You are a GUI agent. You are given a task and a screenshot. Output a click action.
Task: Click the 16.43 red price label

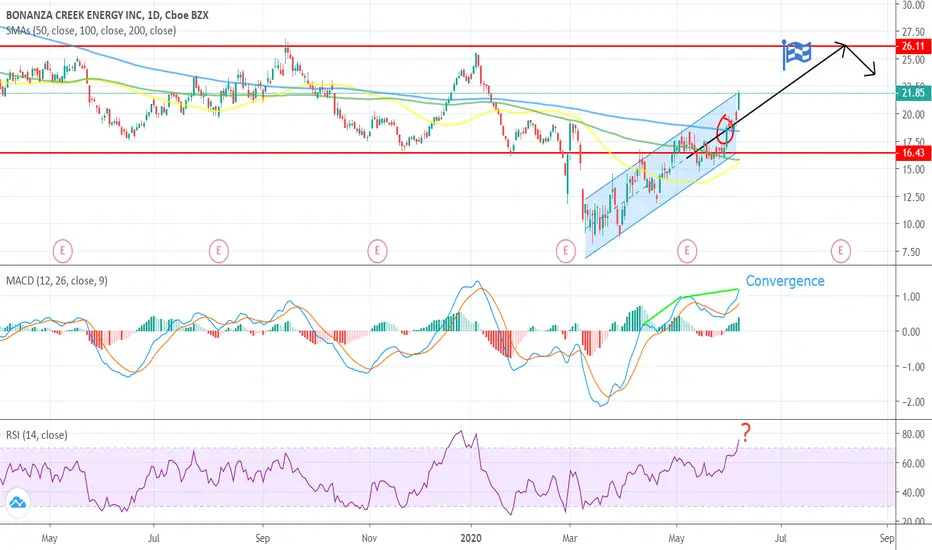(x=913, y=153)
